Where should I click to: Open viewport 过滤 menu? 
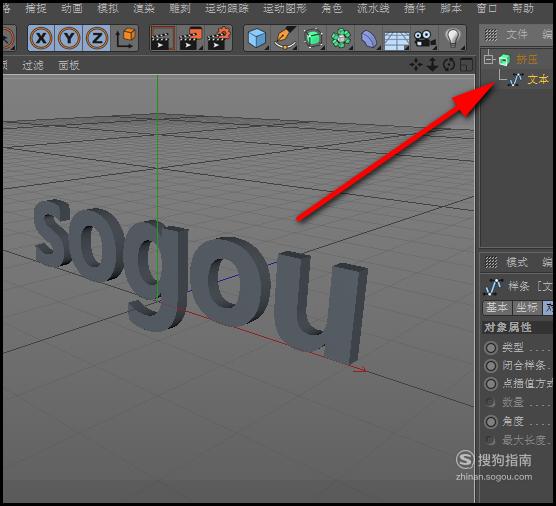tap(33, 65)
